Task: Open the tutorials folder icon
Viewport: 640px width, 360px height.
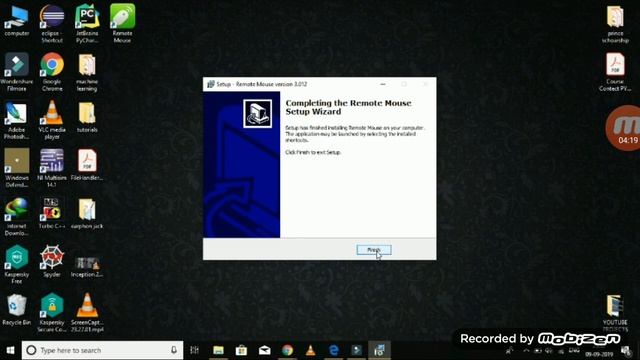Action: click(x=87, y=118)
